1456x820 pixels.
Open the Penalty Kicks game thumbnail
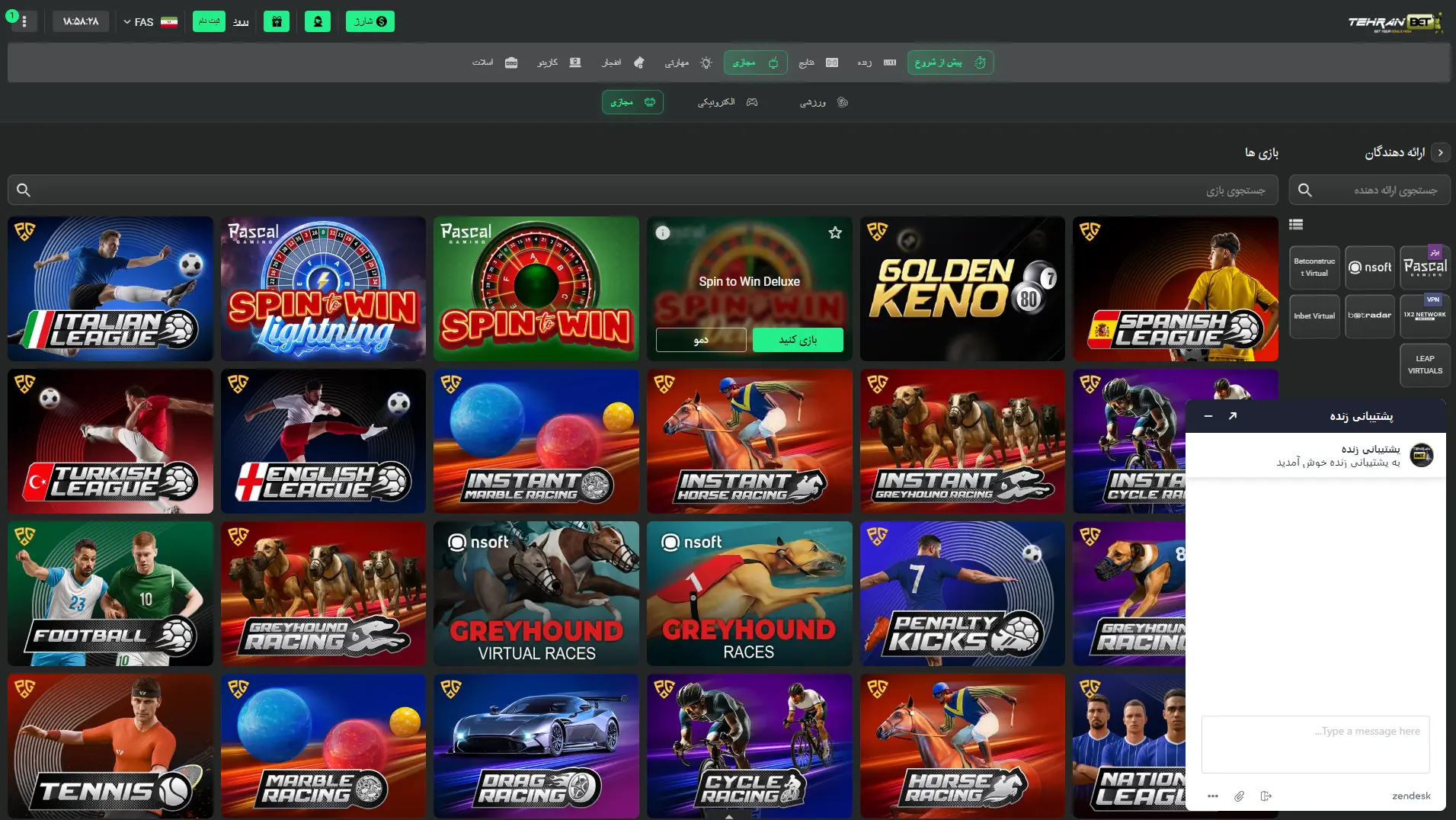[962, 594]
